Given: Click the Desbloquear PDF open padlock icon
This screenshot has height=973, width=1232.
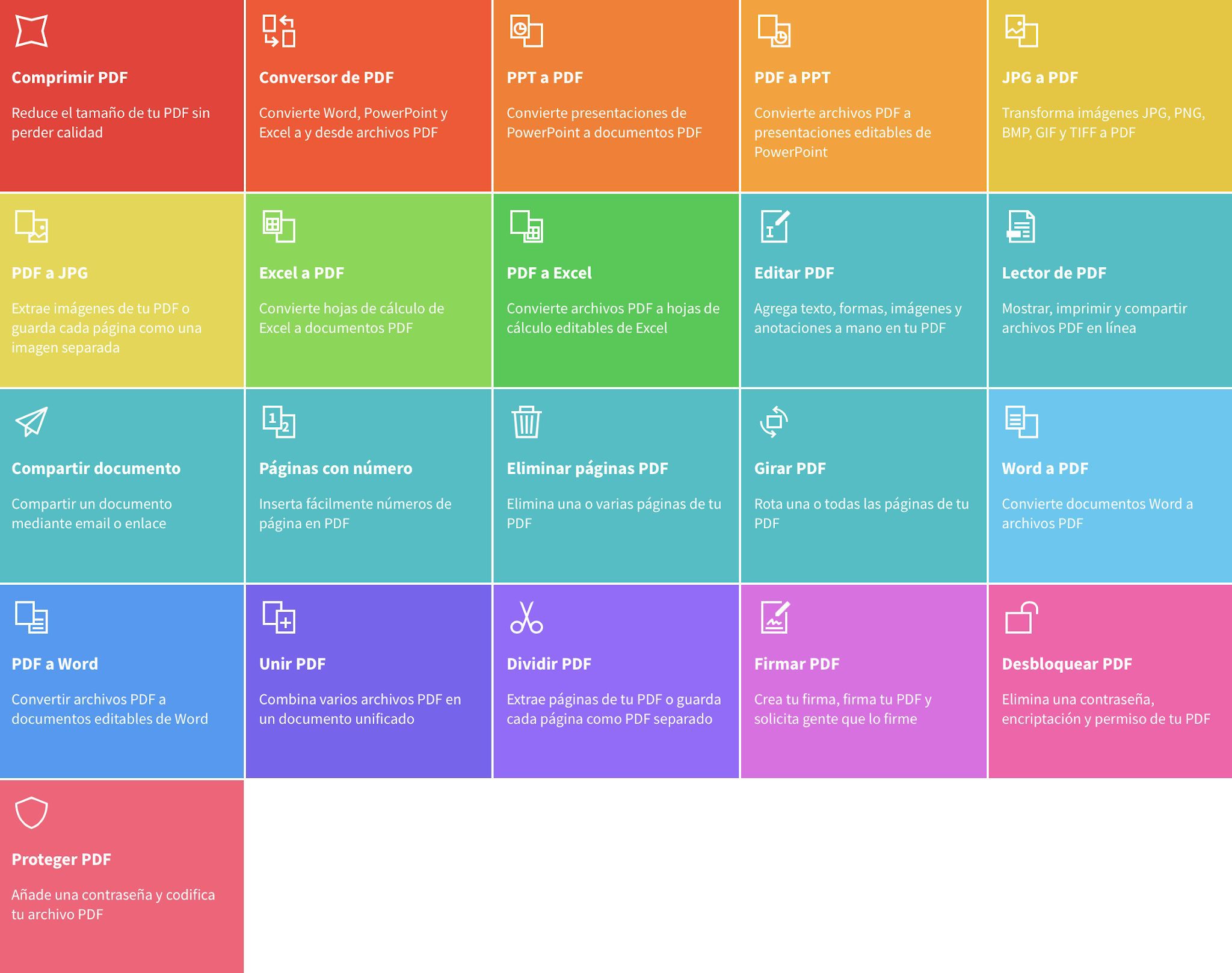Looking at the screenshot, I should tap(1021, 617).
